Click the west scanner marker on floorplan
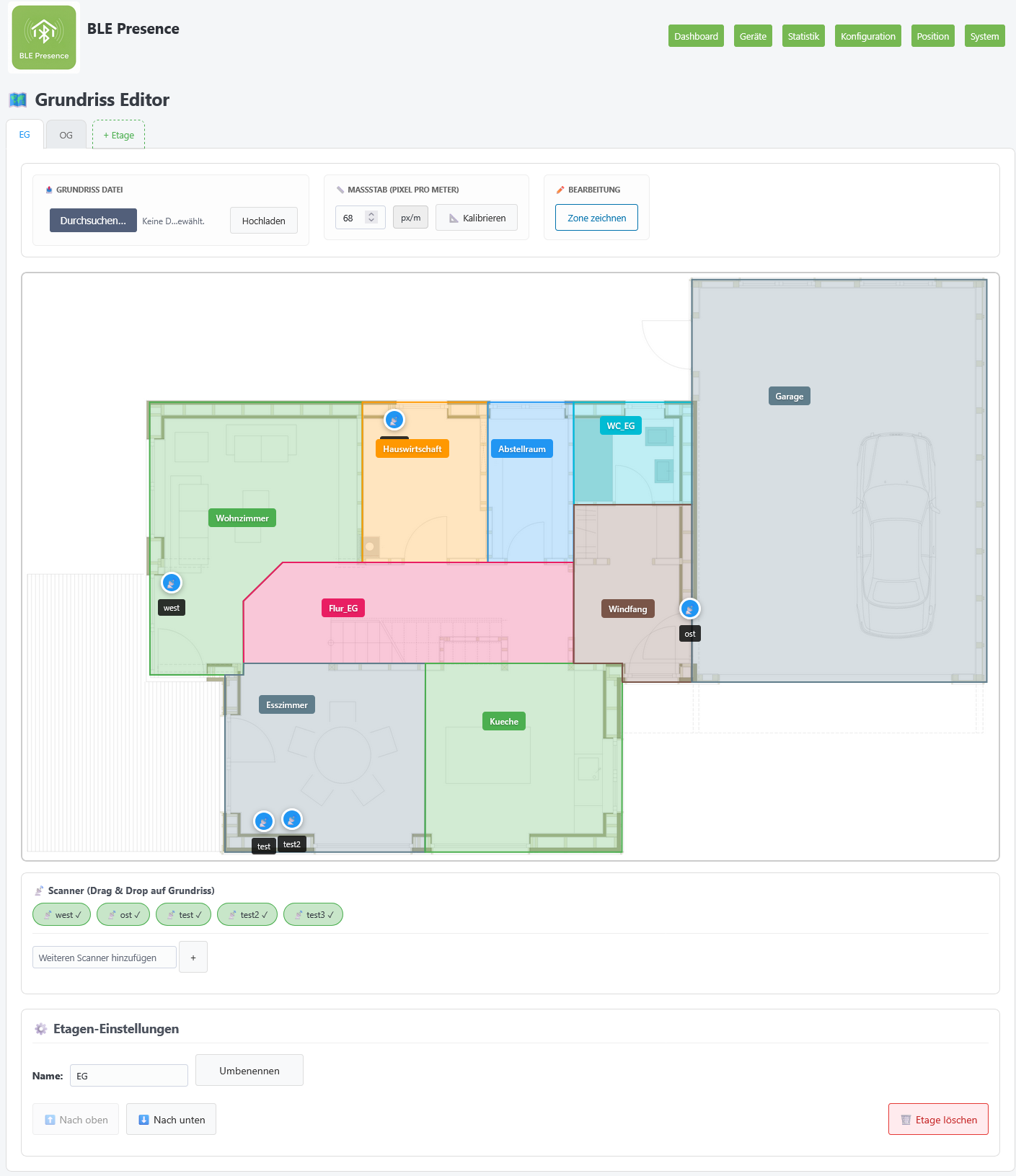Viewport: 1016px width, 1176px height. [172, 583]
